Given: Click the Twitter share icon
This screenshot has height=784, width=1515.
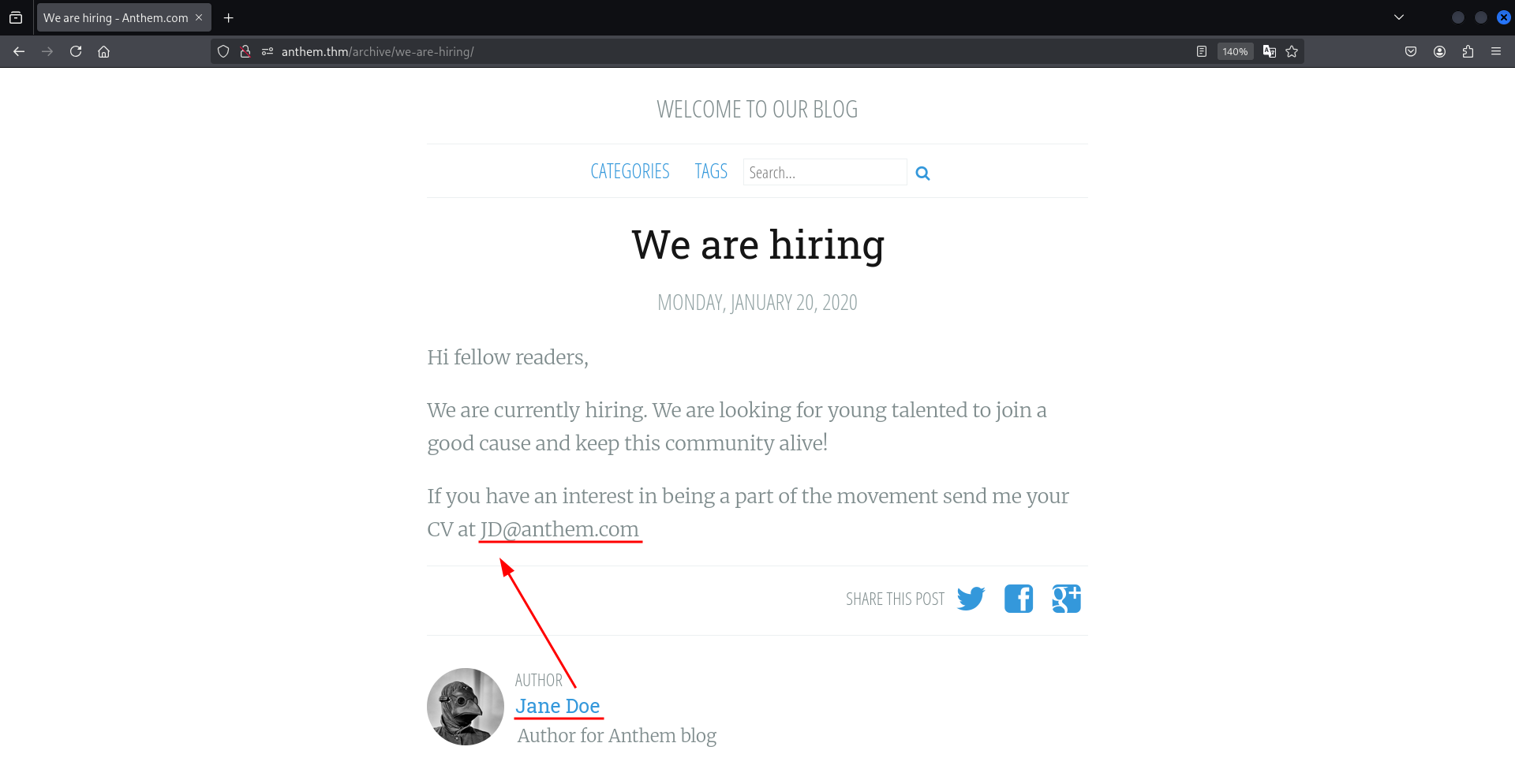Looking at the screenshot, I should [971, 599].
